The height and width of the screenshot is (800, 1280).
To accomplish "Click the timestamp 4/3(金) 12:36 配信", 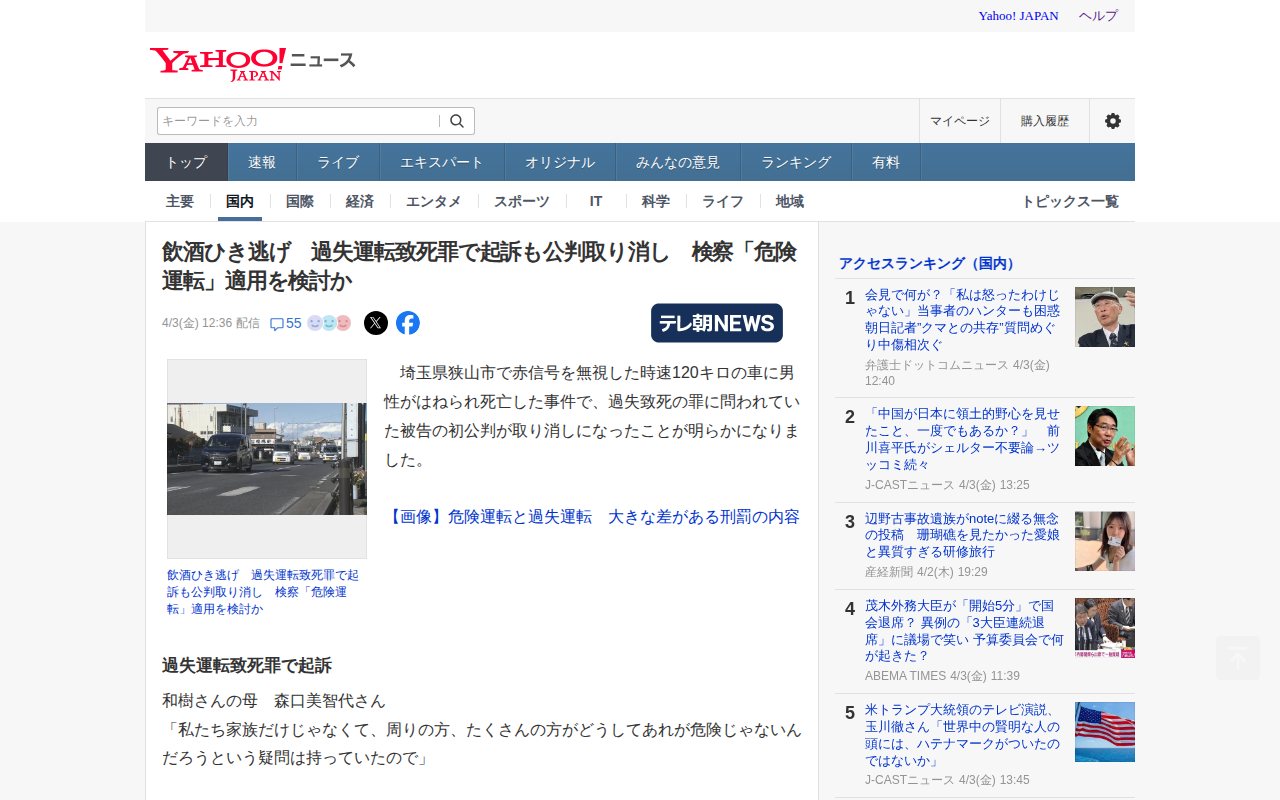I will [x=211, y=323].
